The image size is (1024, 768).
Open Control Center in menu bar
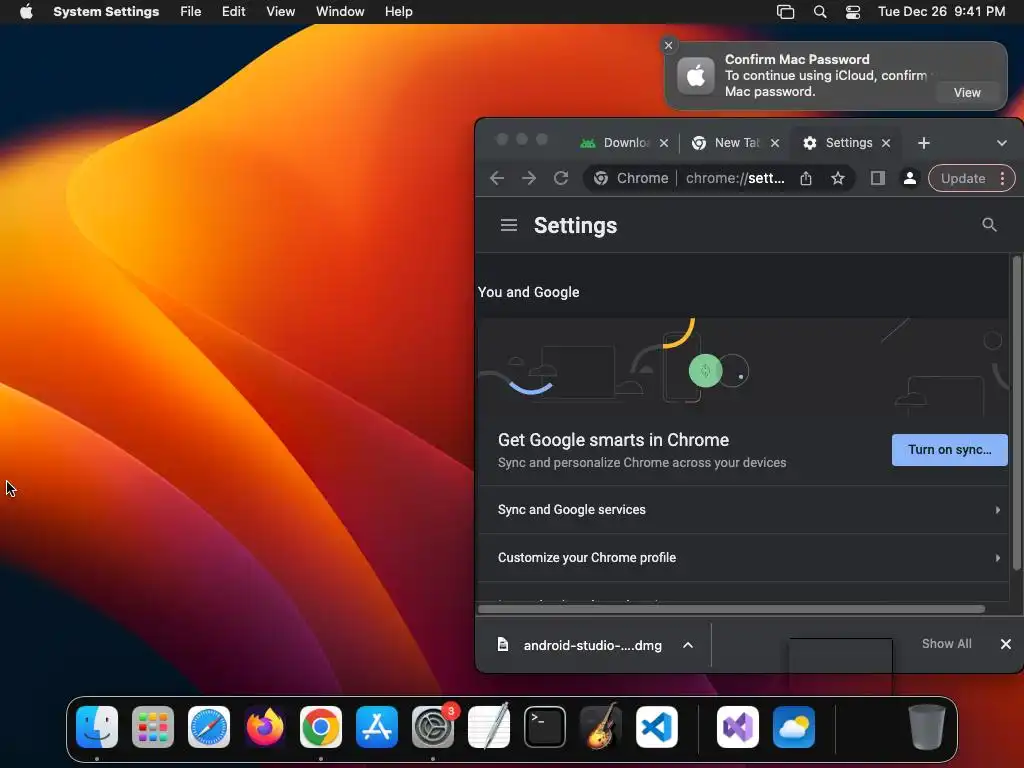(x=853, y=12)
